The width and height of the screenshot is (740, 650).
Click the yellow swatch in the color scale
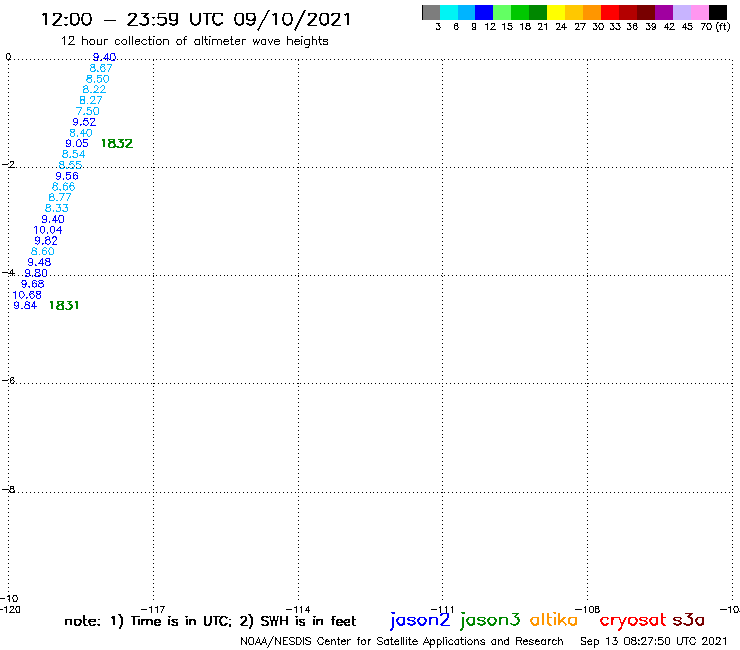pyautogui.click(x=556, y=12)
